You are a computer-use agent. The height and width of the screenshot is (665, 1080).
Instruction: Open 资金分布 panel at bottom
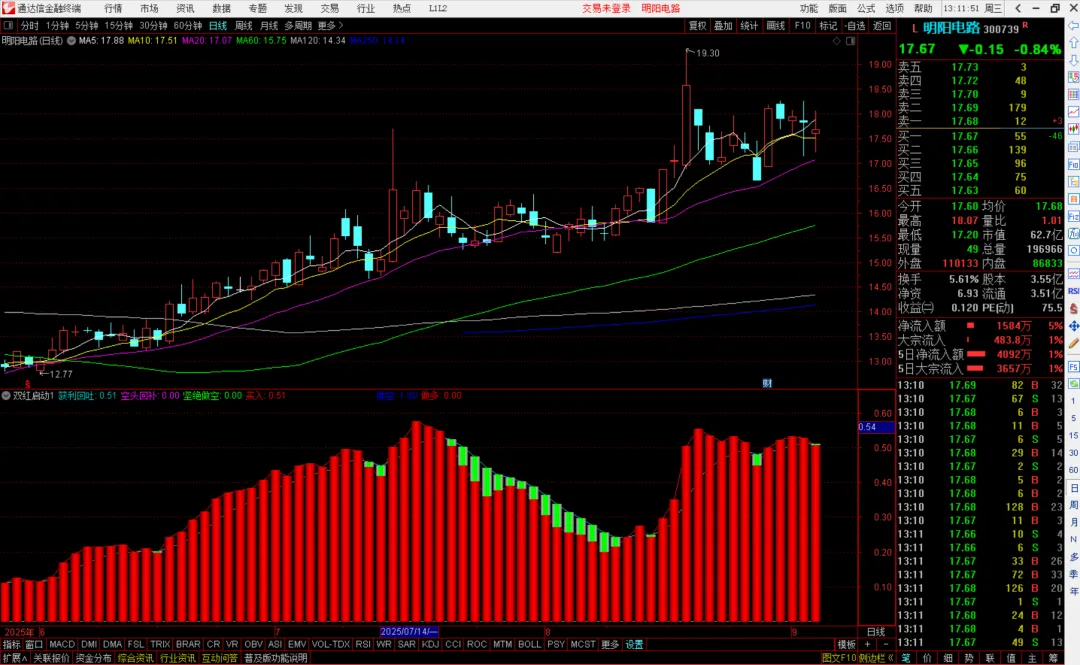pos(94,658)
